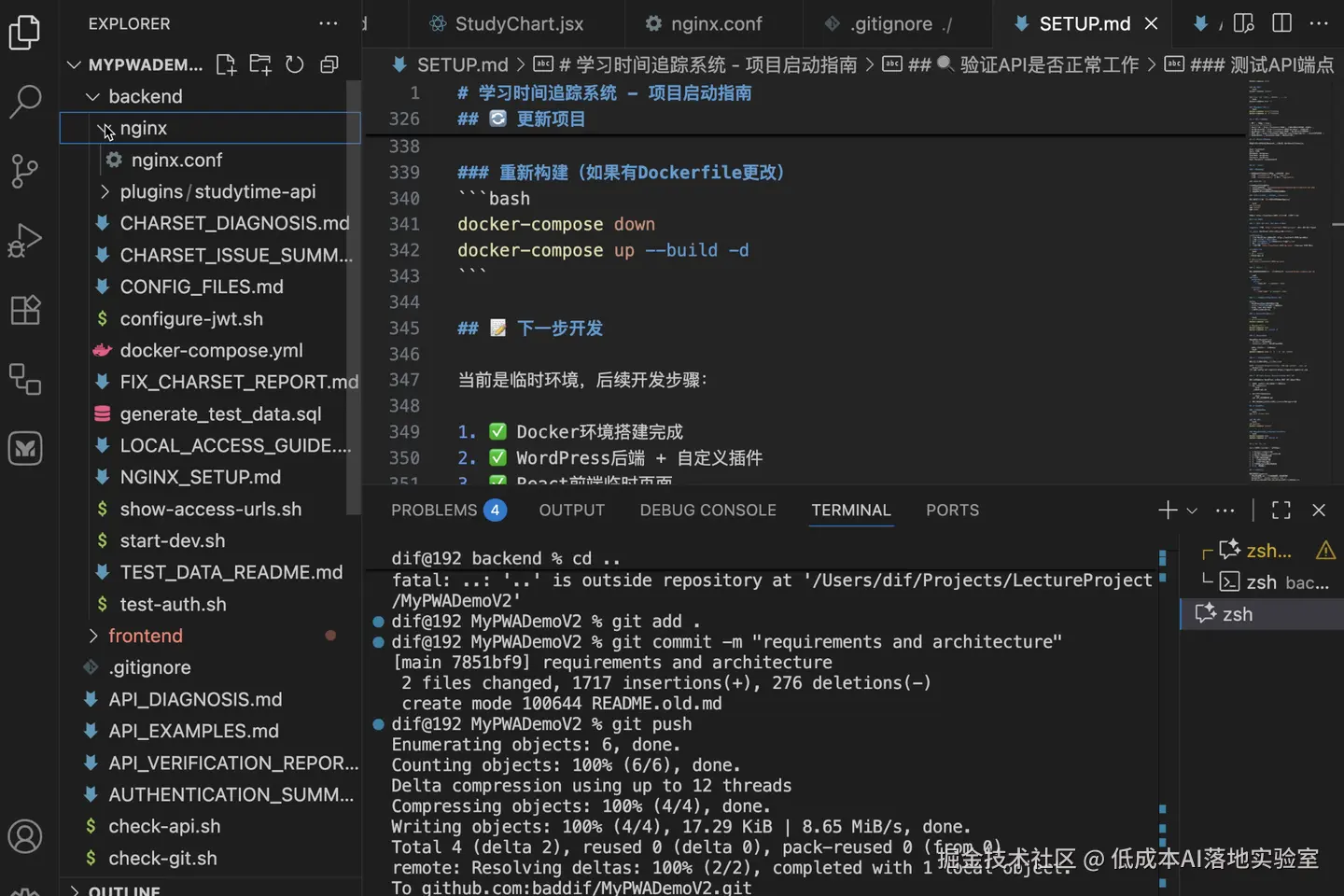The height and width of the screenshot is (896, 1344).
Task: Switch to the nginx.conf editor tab
Action: click(x=705, y=23)
